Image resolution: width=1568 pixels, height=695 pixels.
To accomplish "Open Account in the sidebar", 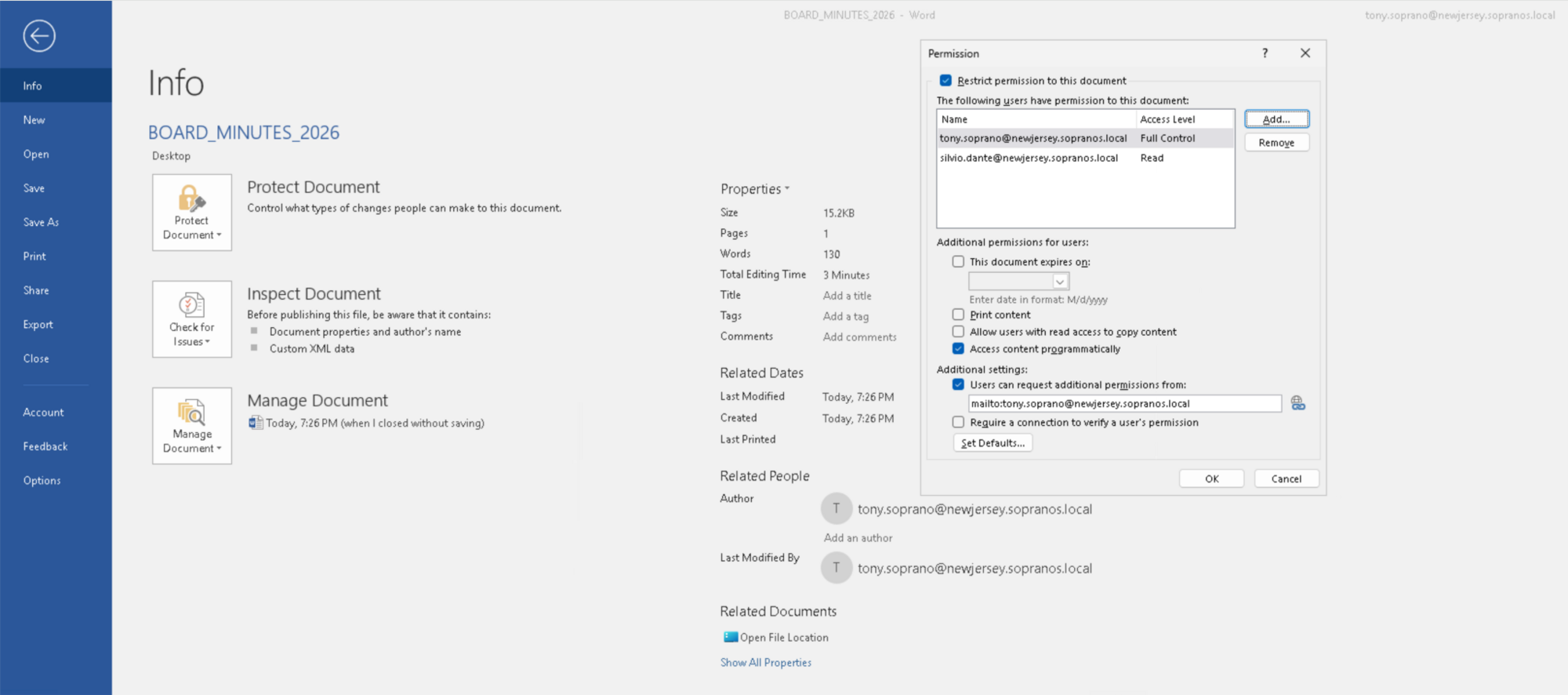I will [56, 412].
